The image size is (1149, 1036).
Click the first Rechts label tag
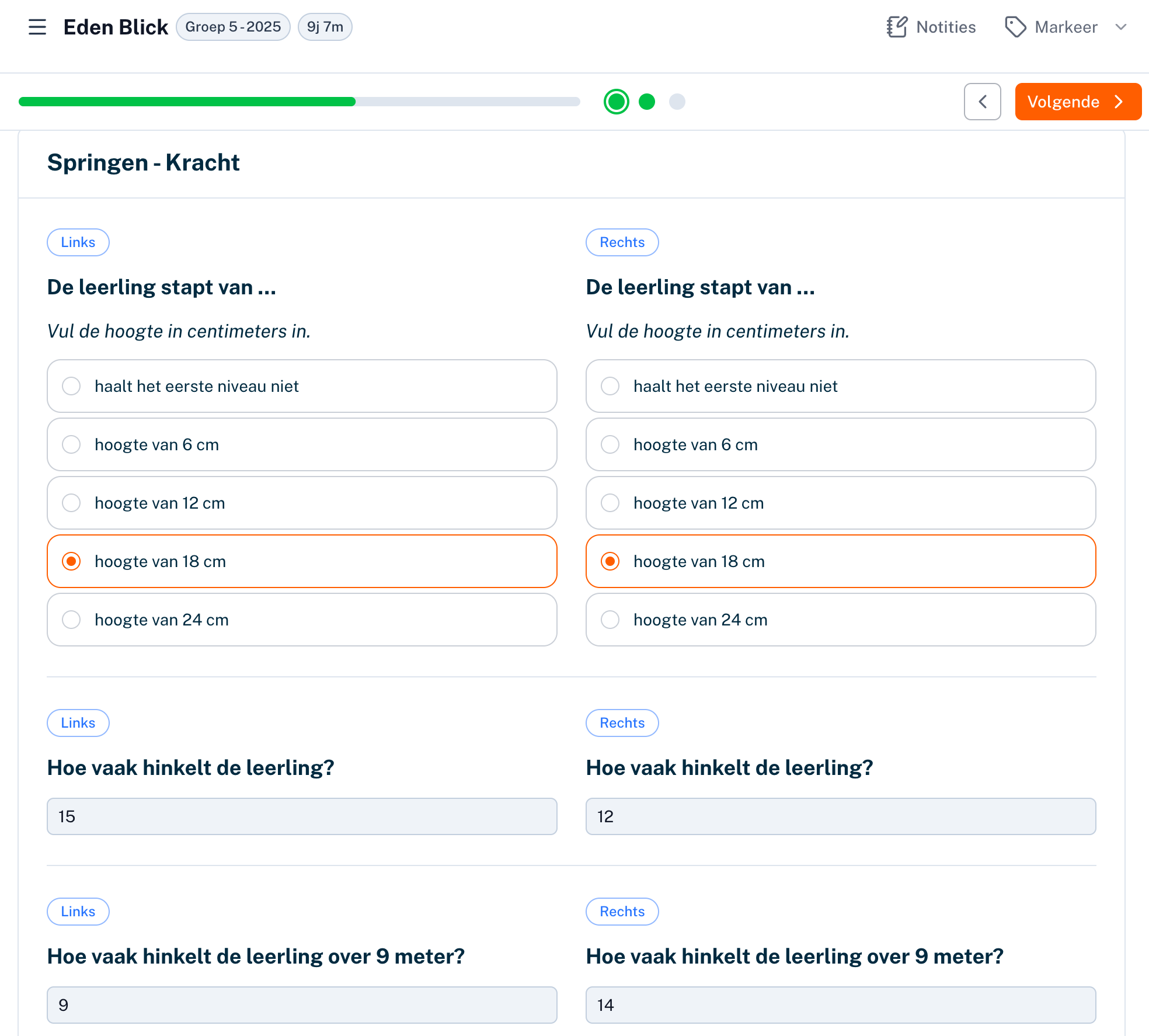pyautogui.click(x=622, y=242)
